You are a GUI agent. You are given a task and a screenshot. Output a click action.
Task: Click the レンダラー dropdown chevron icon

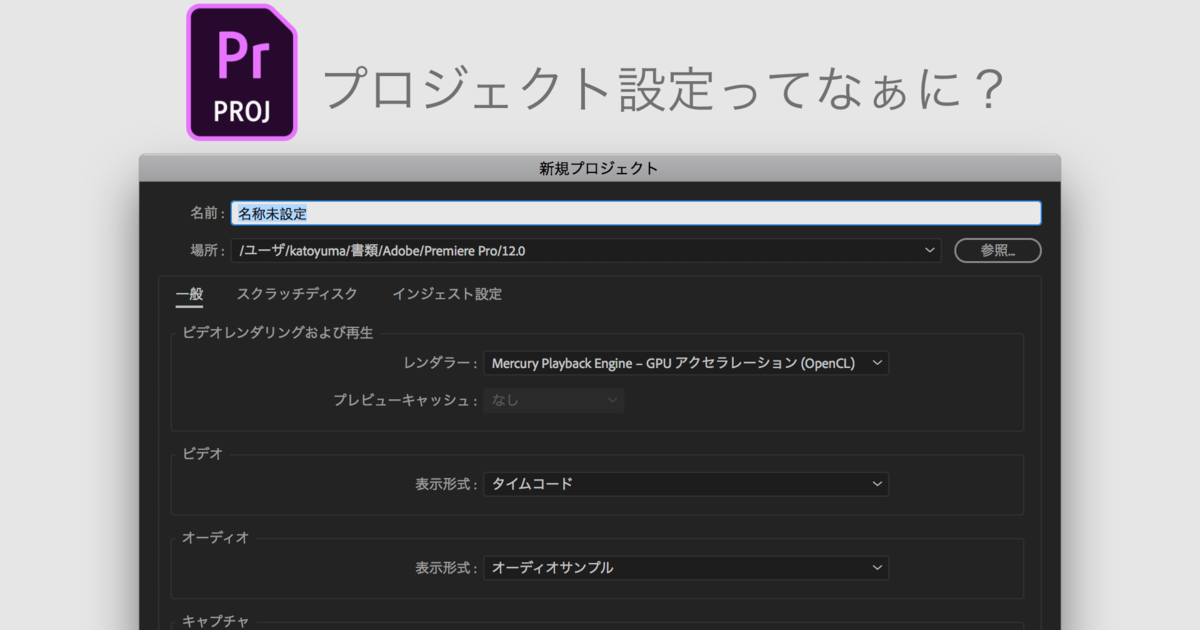(x=877, y=363)
